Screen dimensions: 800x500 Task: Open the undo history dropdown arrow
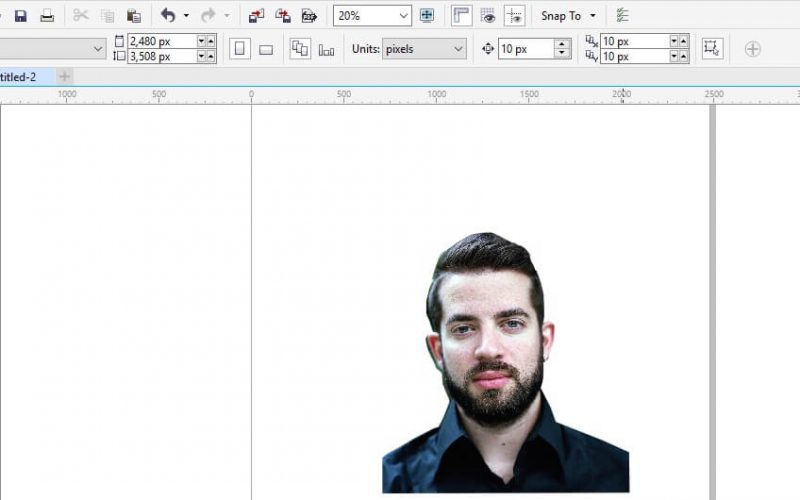coord(186,16)
